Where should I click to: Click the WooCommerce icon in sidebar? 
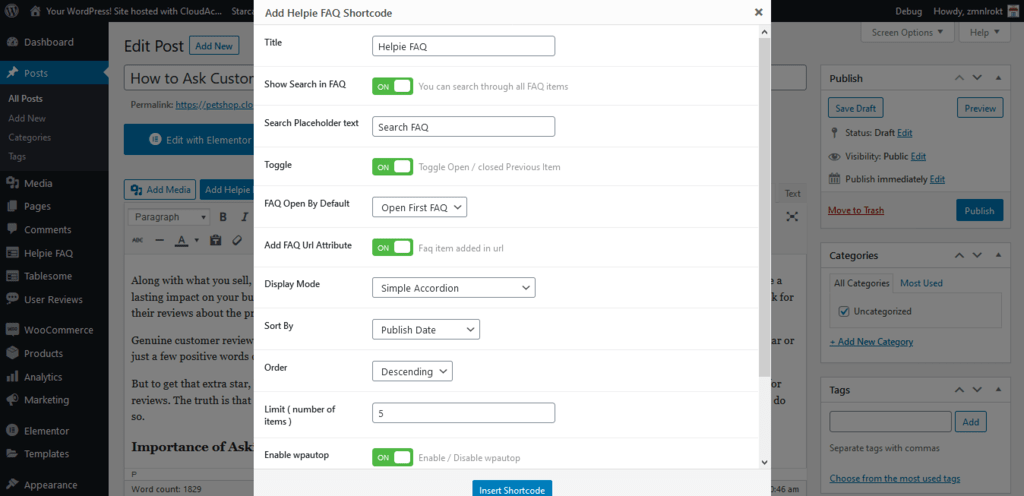[x=12, y=330]
